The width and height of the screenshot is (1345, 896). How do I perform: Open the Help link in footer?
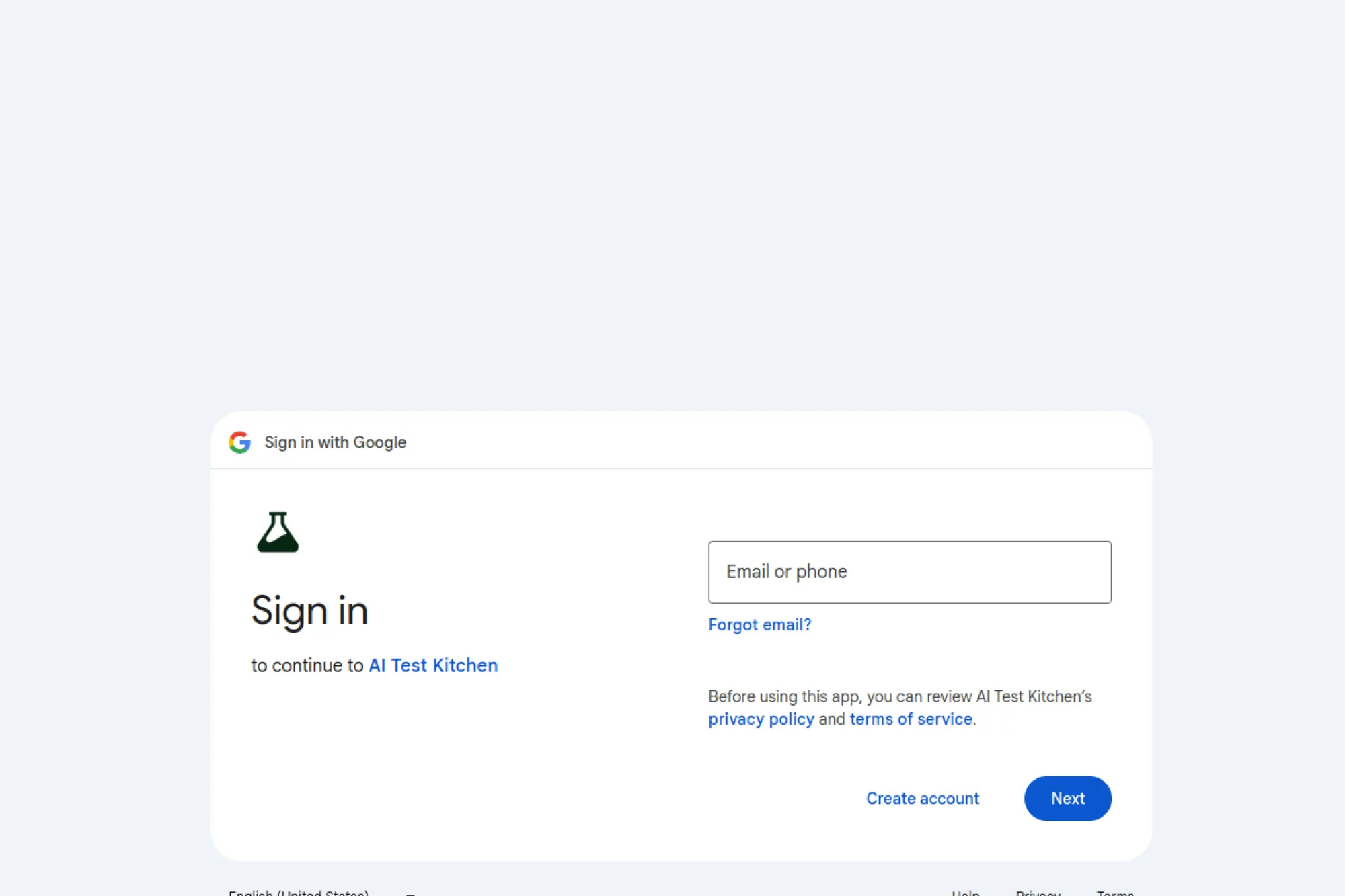coord(964,893)
